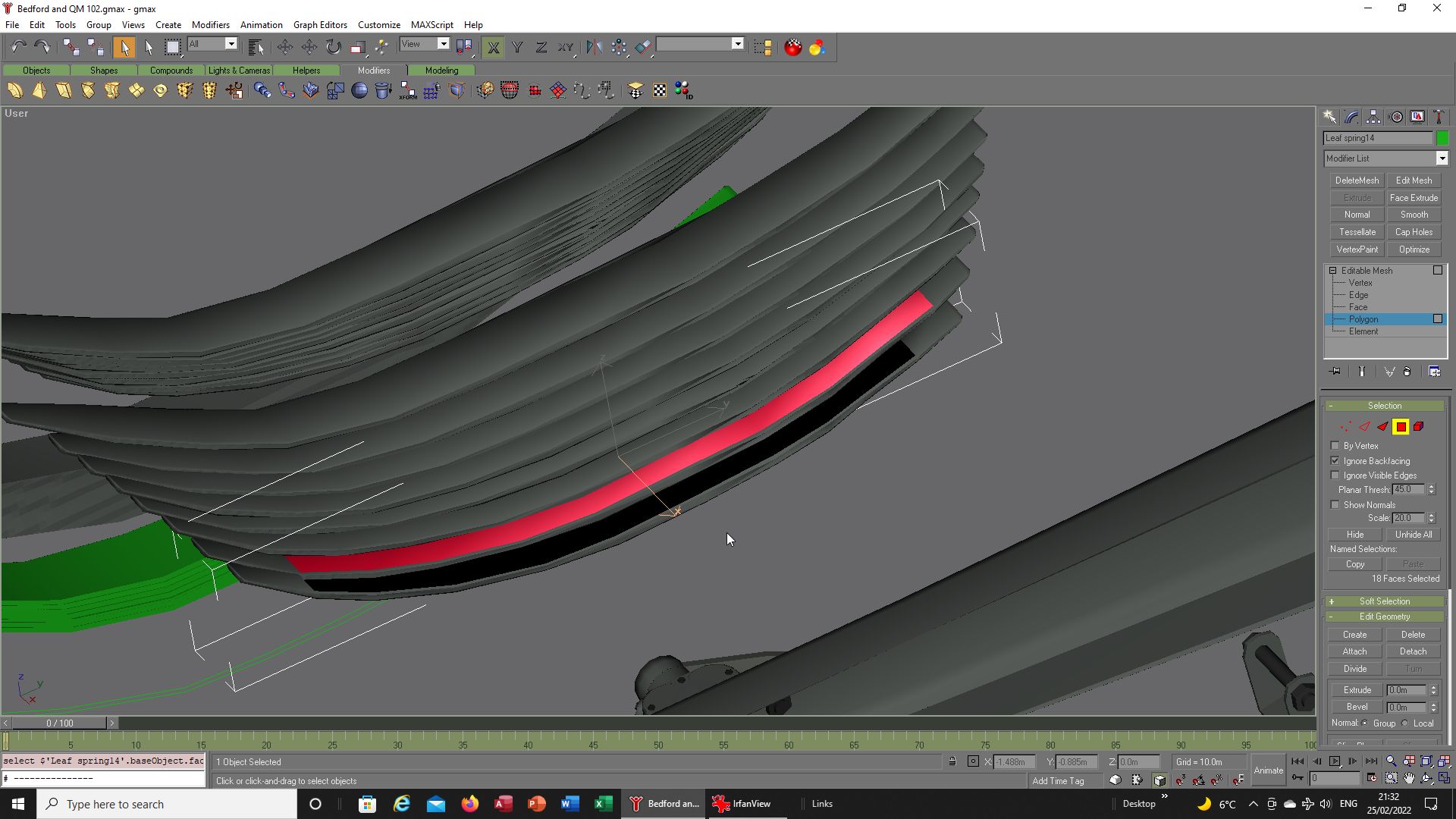This screenshot has width=1456, height=819.
Task: Click the Undo arrow icon
Action: coord(19,47)
